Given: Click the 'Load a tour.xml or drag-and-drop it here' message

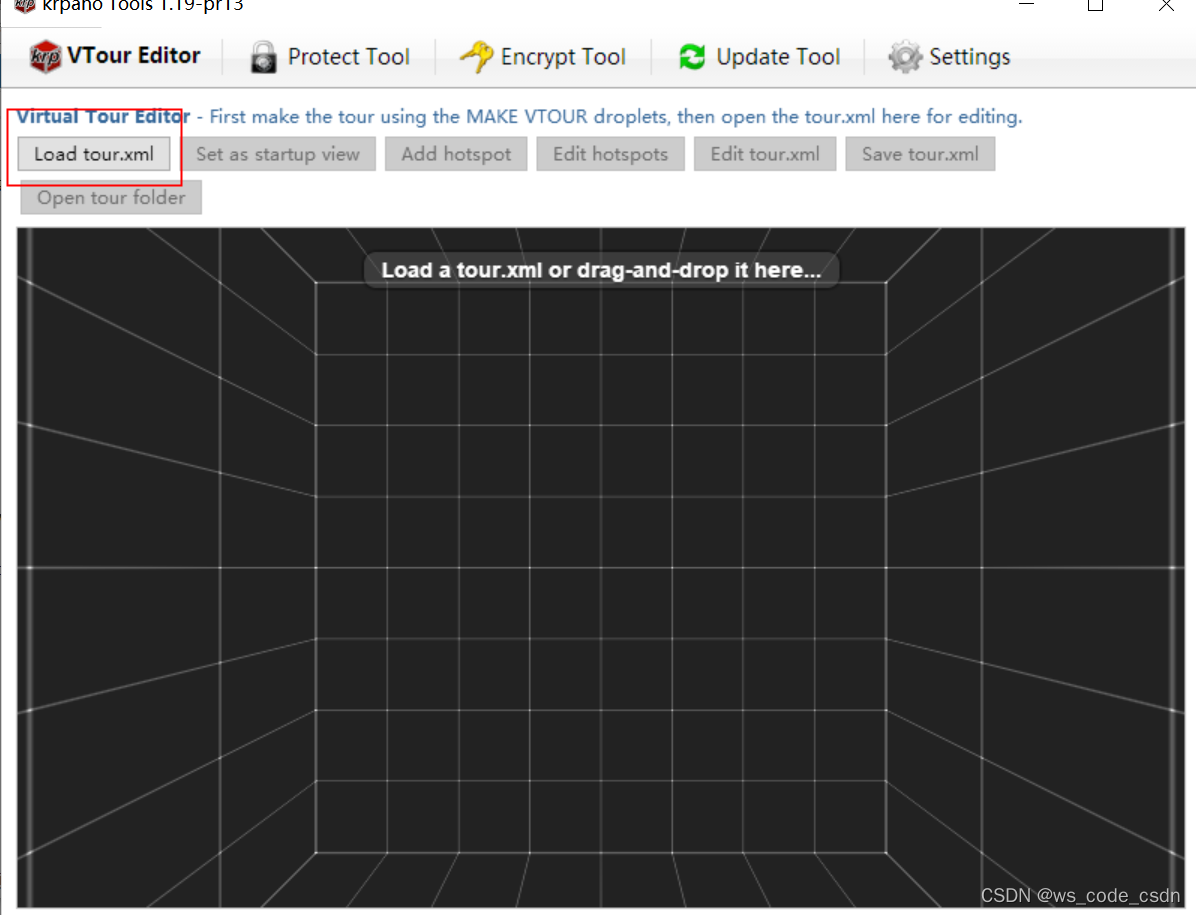Looking at the screenshot, I should [601, 270].
